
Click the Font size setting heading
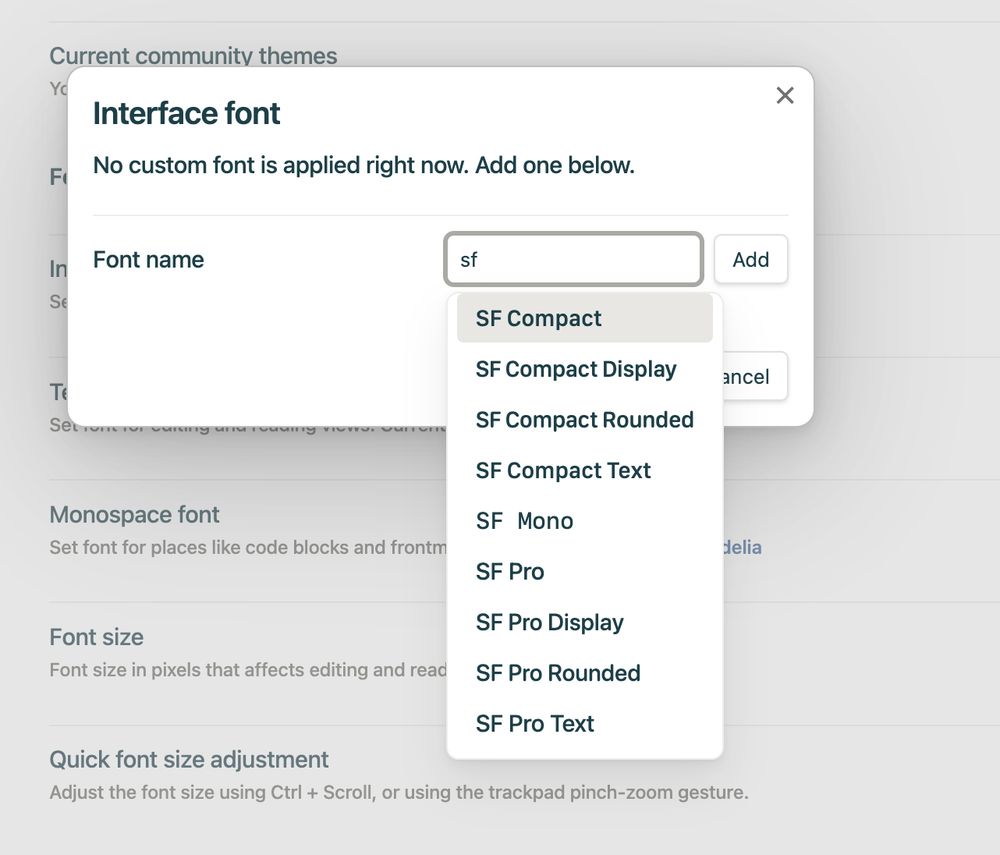coord(96,637)
